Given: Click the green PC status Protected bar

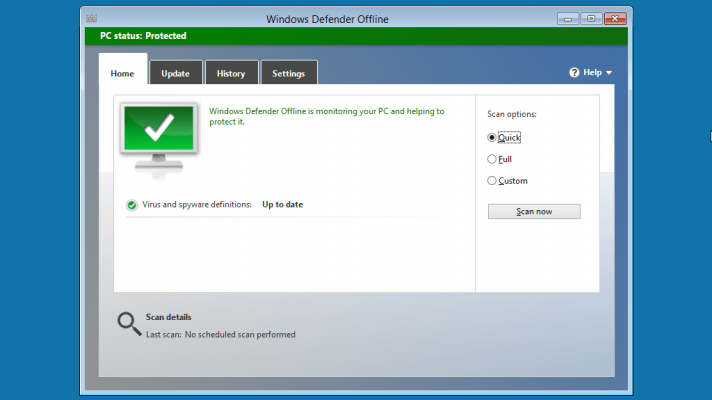Looking at the screenshot, I should pos(355,36).
